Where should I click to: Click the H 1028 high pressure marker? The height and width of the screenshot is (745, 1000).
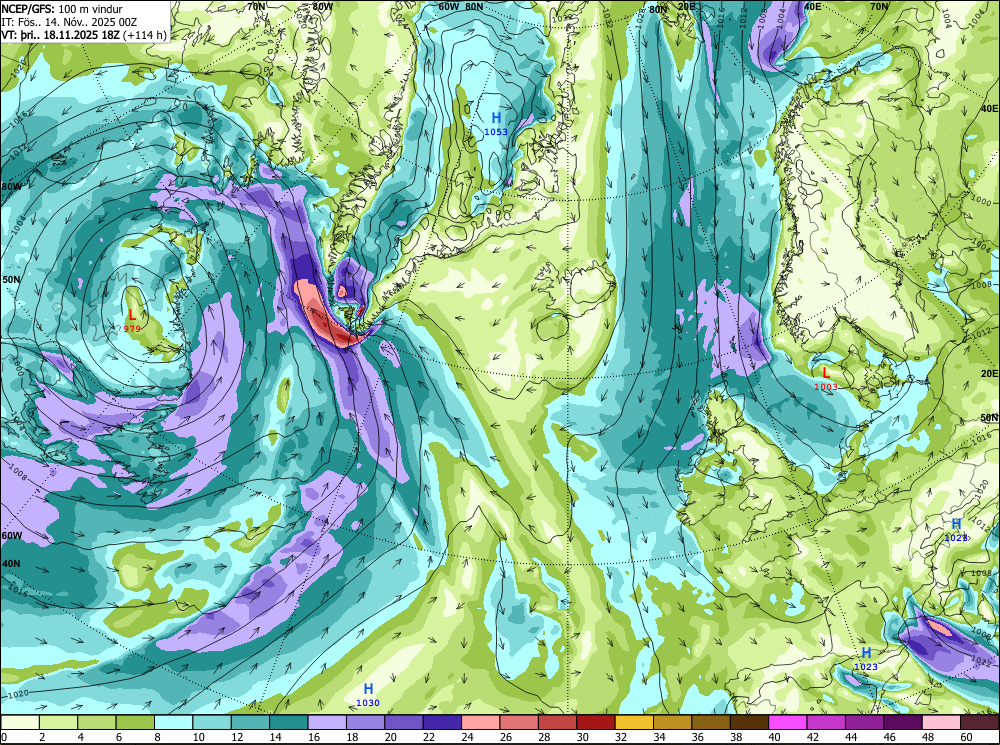coord(956,529)
